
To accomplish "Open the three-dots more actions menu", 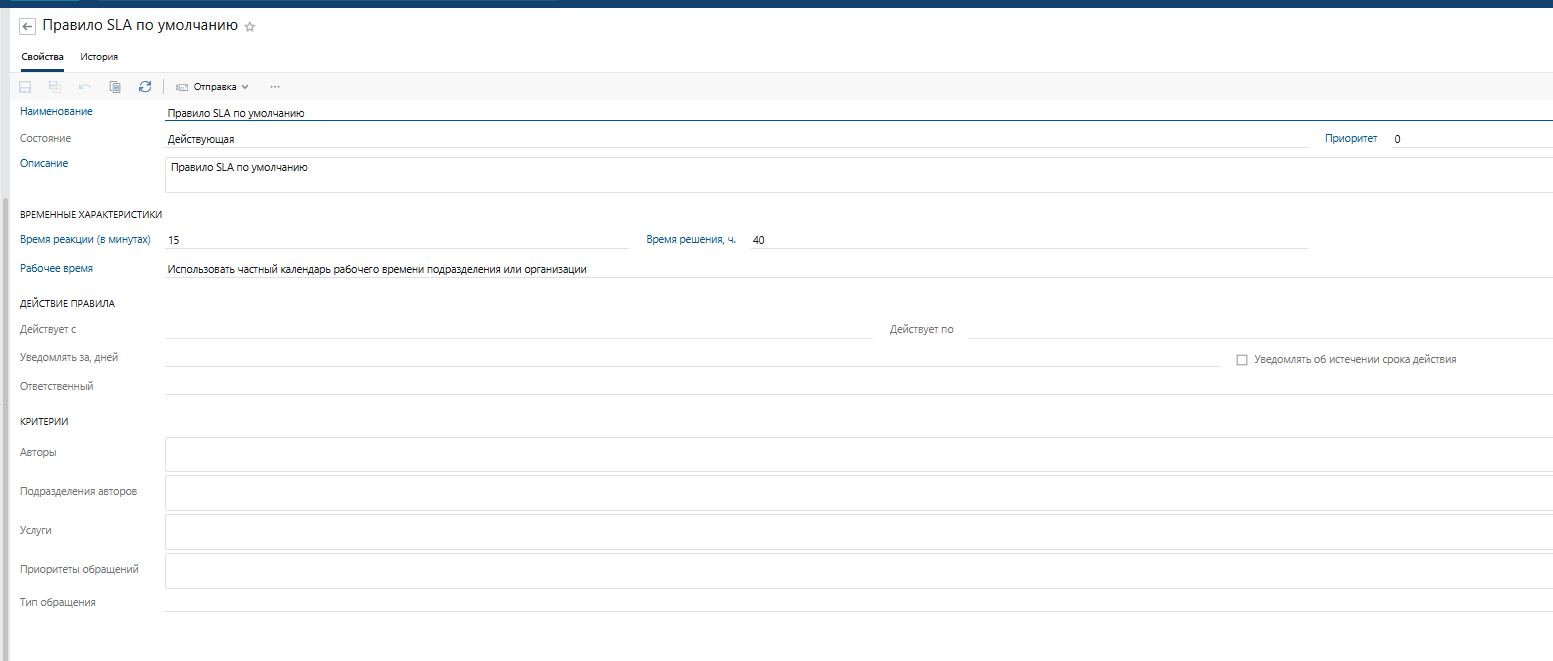I will coord(275,87).
